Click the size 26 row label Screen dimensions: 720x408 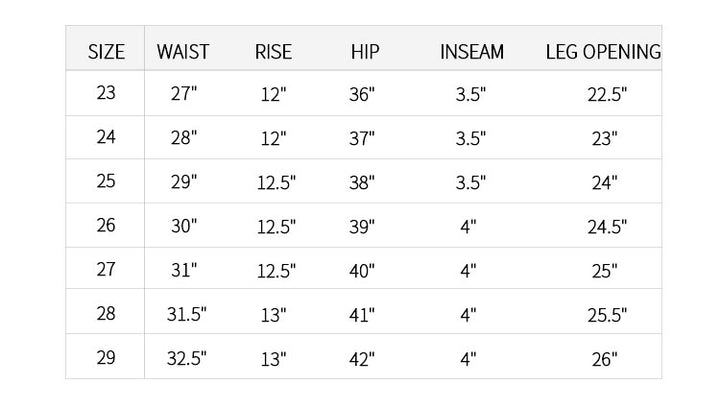point(107,226)
